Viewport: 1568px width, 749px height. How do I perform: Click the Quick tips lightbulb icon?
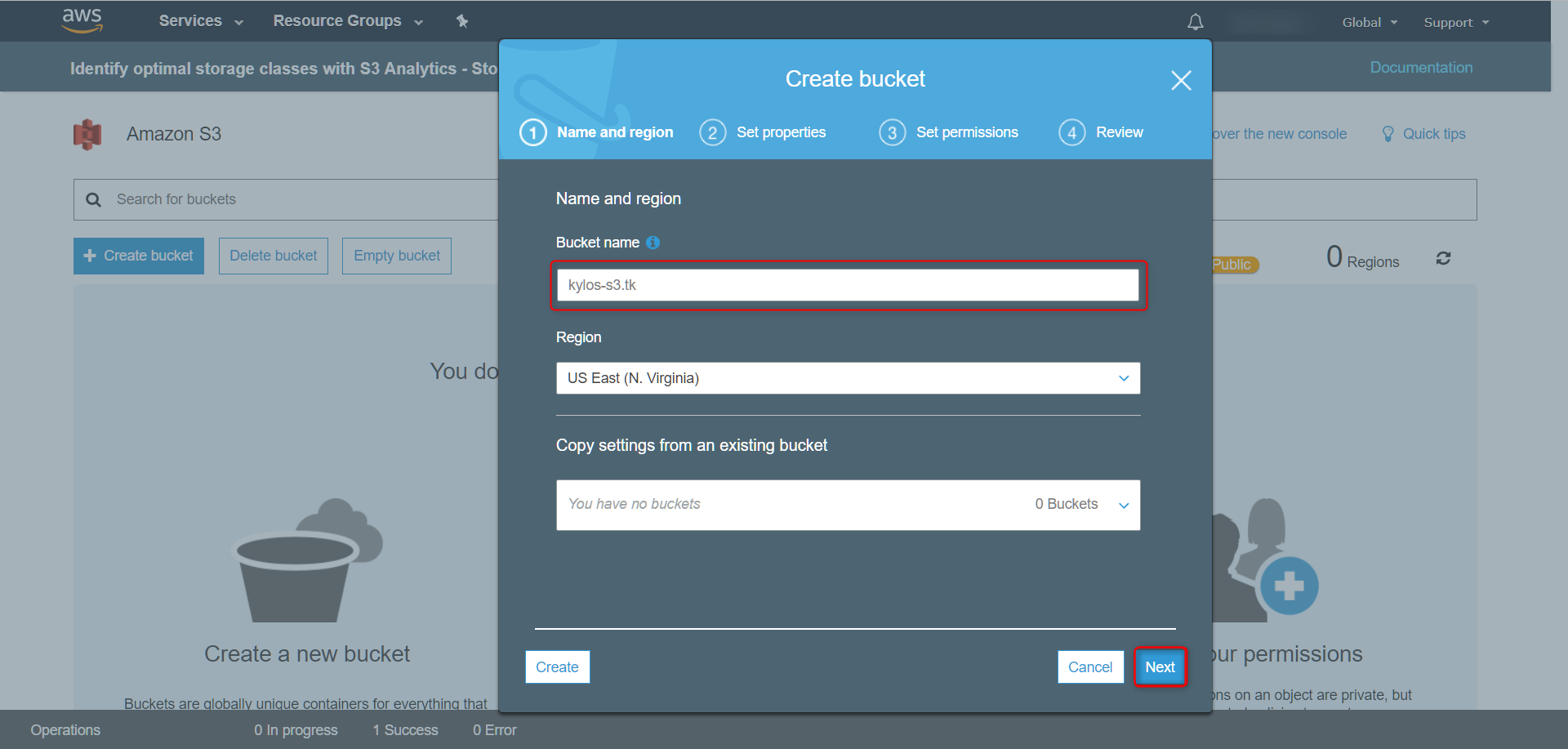[1388, 134]
